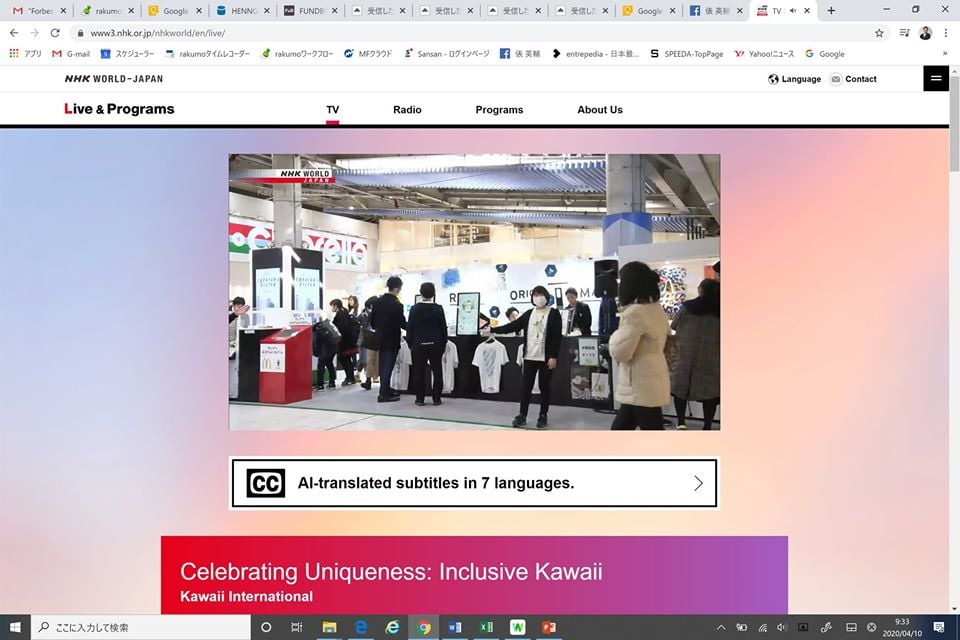
Task: Open the taskbar clock showing 9:33
Action: 902,627
